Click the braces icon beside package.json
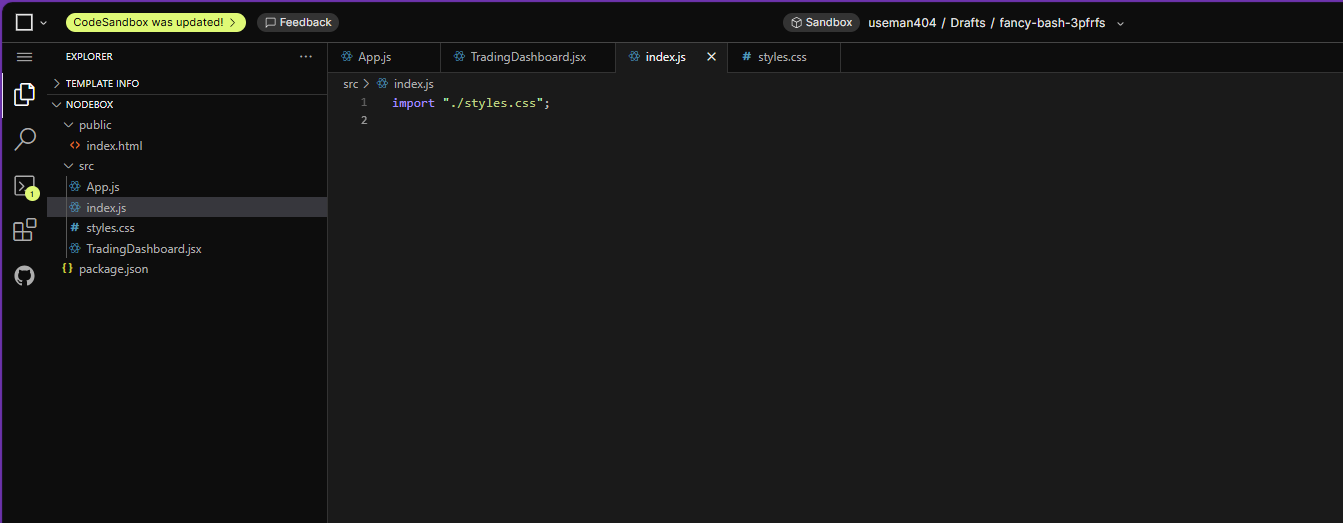 coord(67,269)
